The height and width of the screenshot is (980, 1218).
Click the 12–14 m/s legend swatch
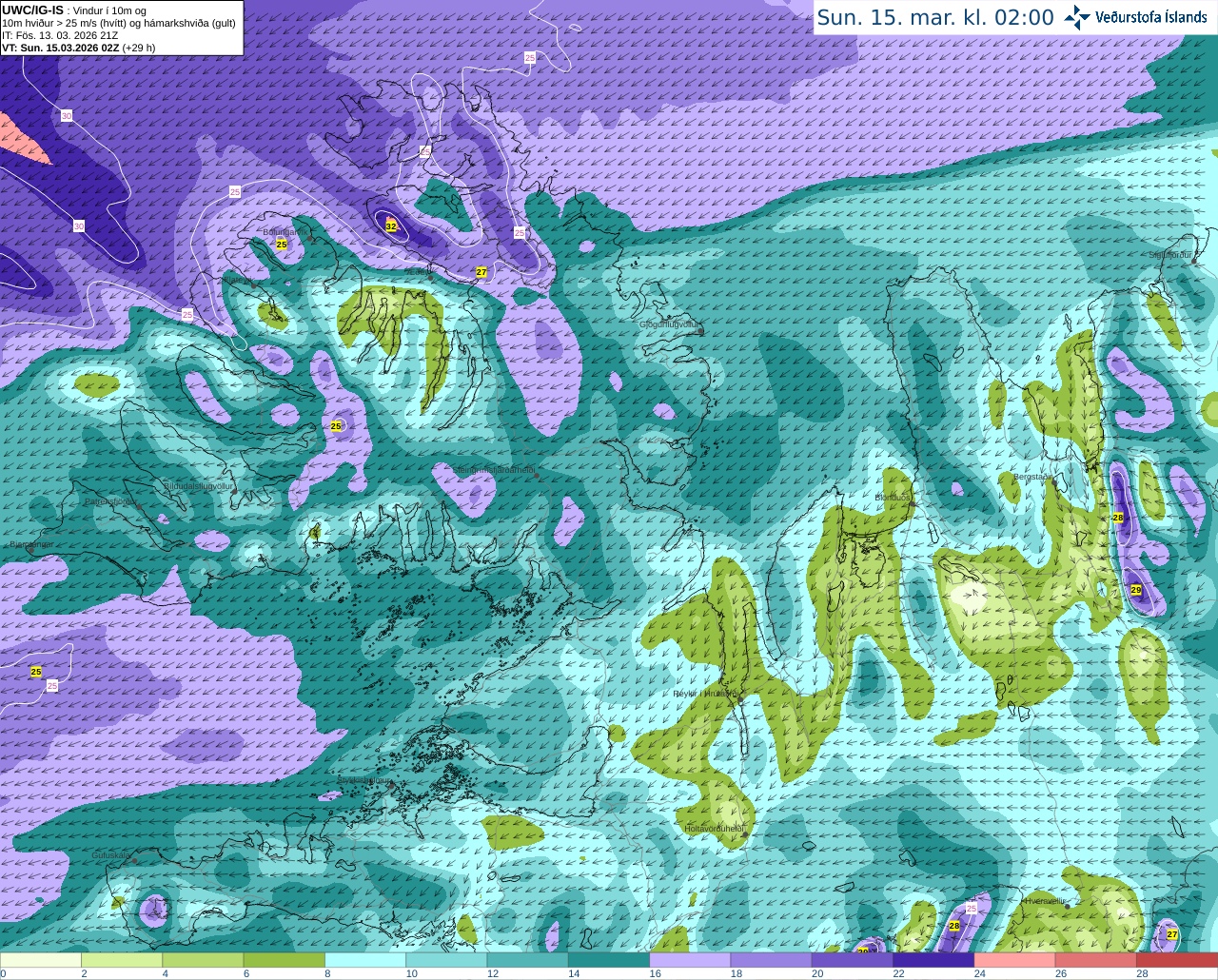click(x=528, y=960)
